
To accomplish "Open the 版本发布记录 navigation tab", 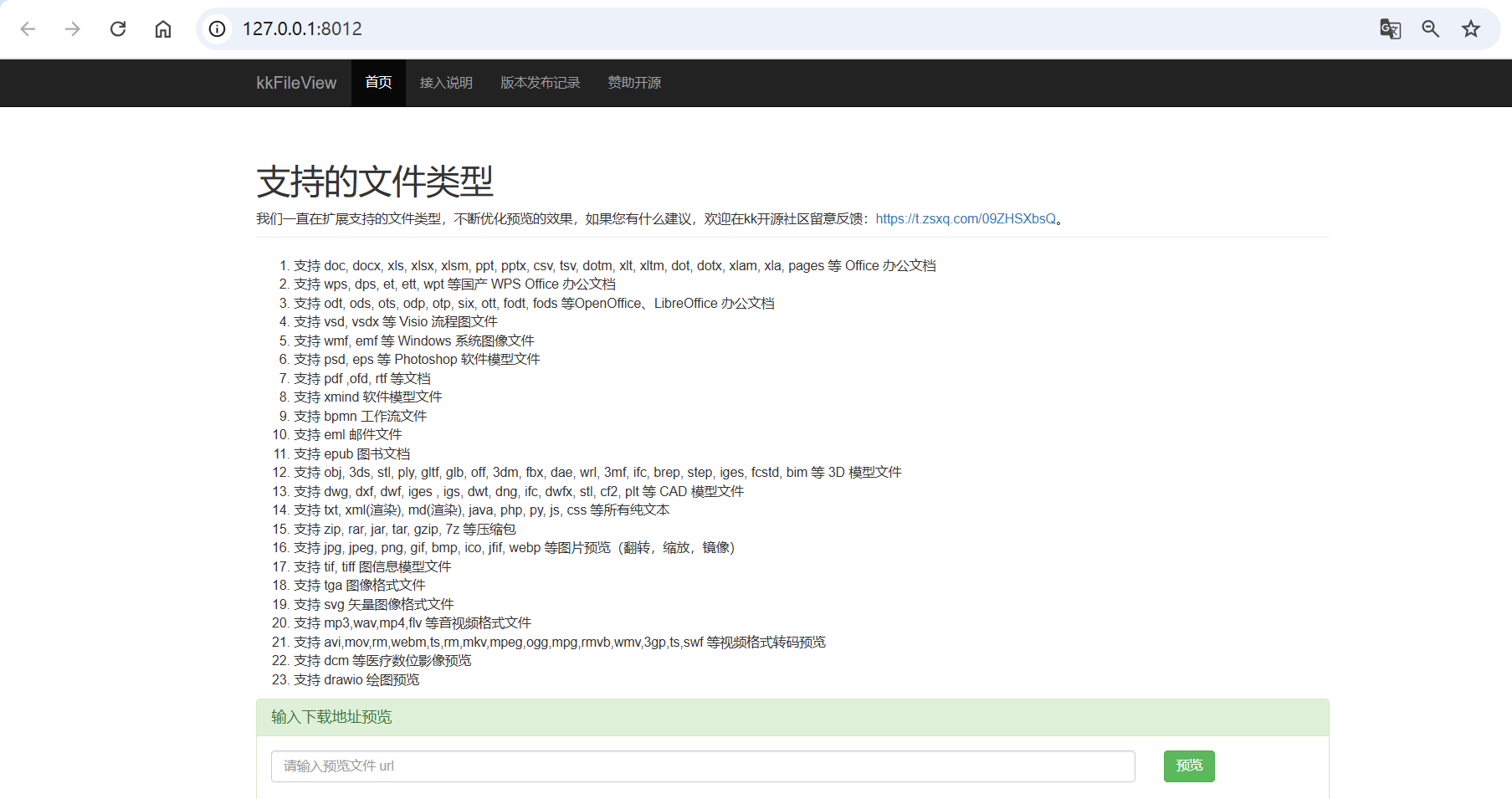I will [x=540, y=83].
